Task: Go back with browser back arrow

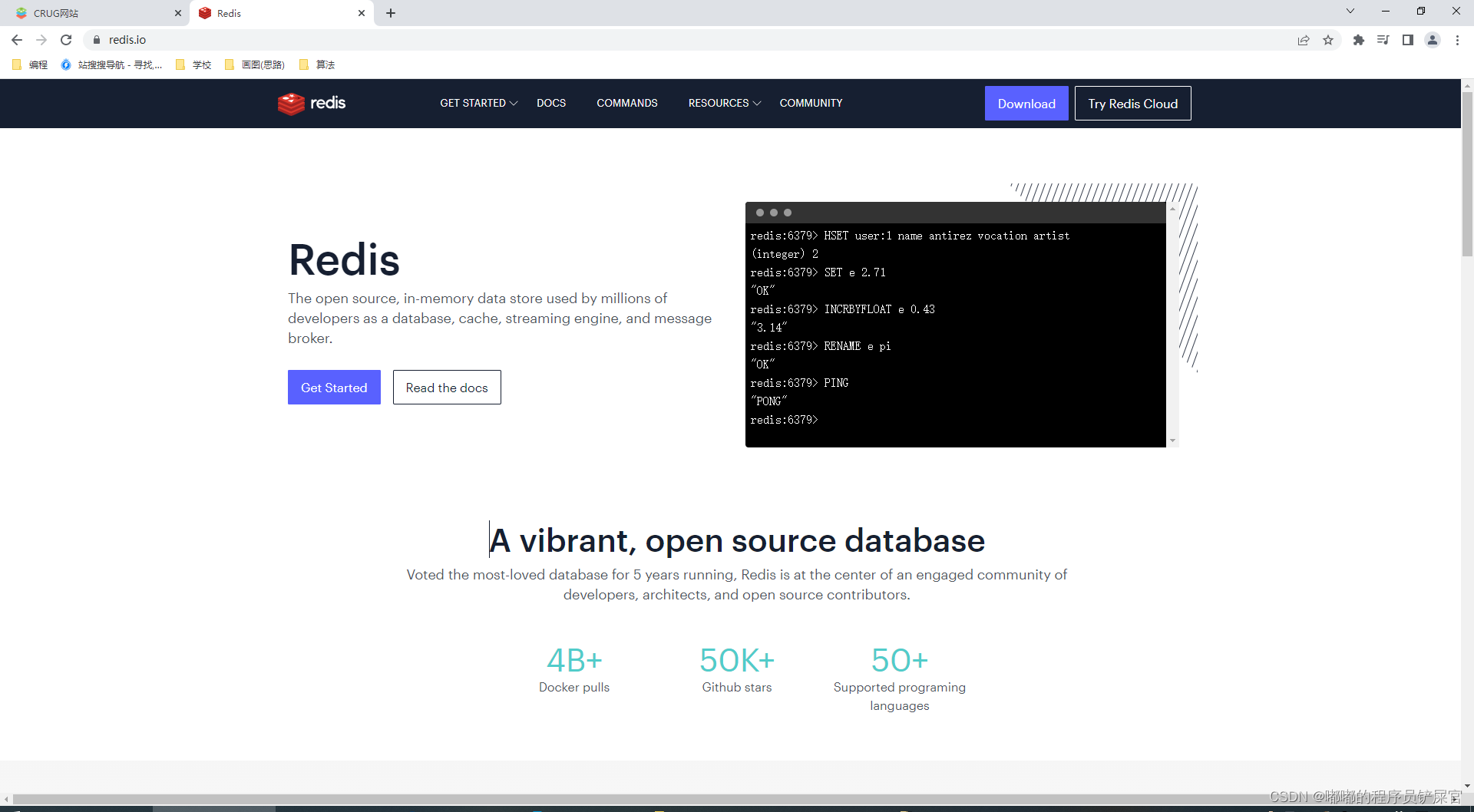Action: [x=17, y=40]
